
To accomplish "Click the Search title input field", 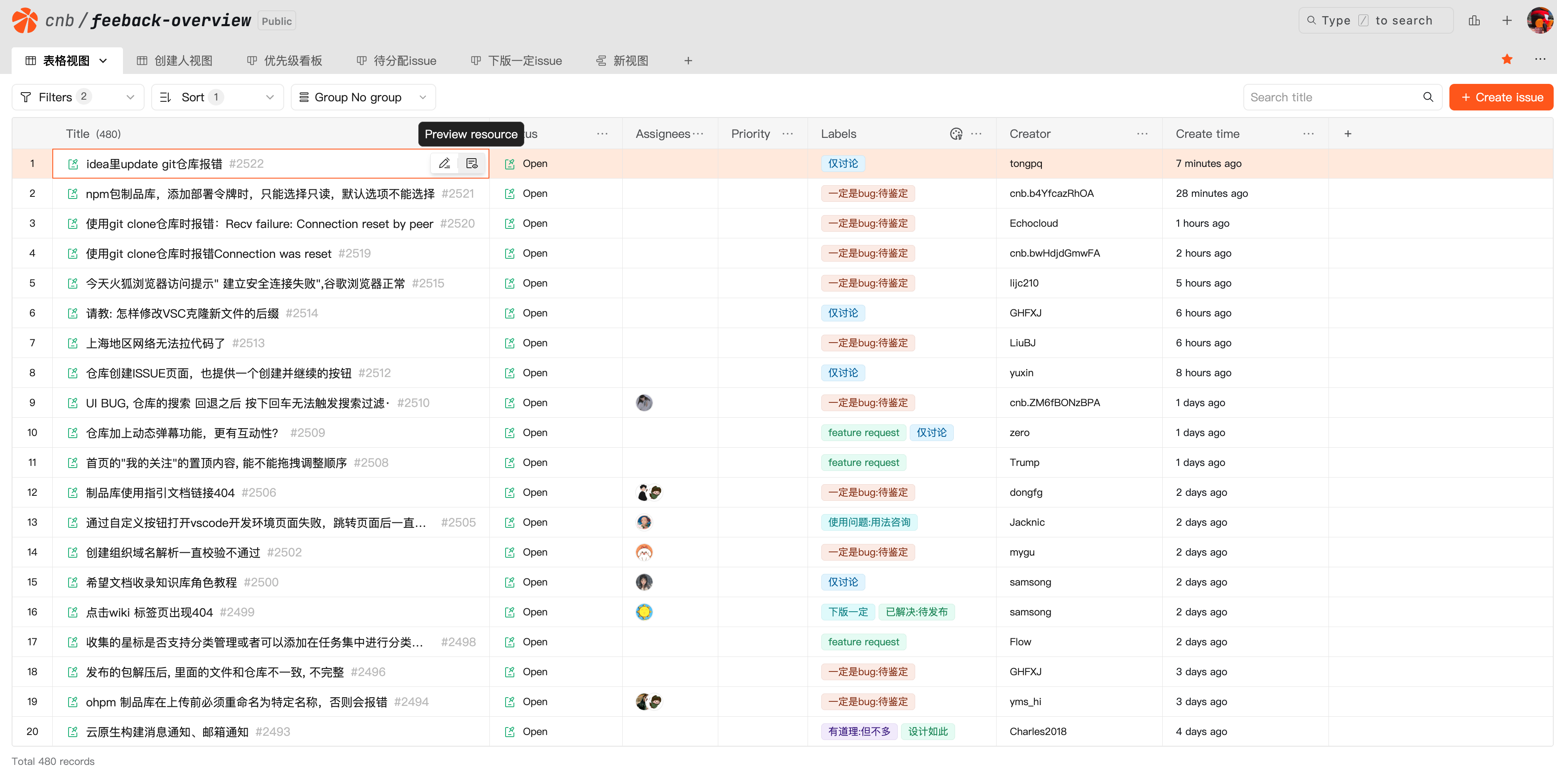I will point(1330,97).
